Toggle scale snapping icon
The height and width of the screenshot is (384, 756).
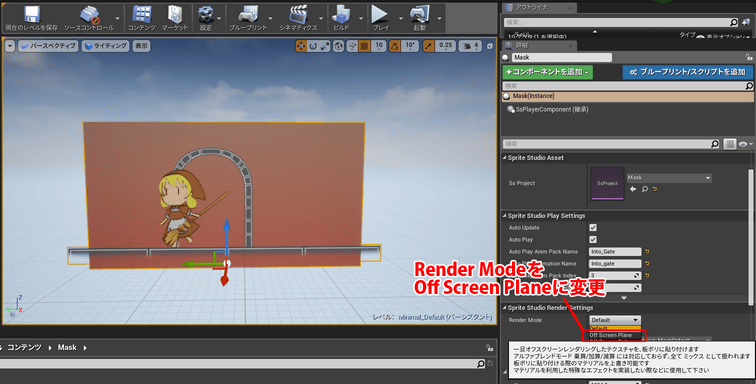click(x=429, y=46)
